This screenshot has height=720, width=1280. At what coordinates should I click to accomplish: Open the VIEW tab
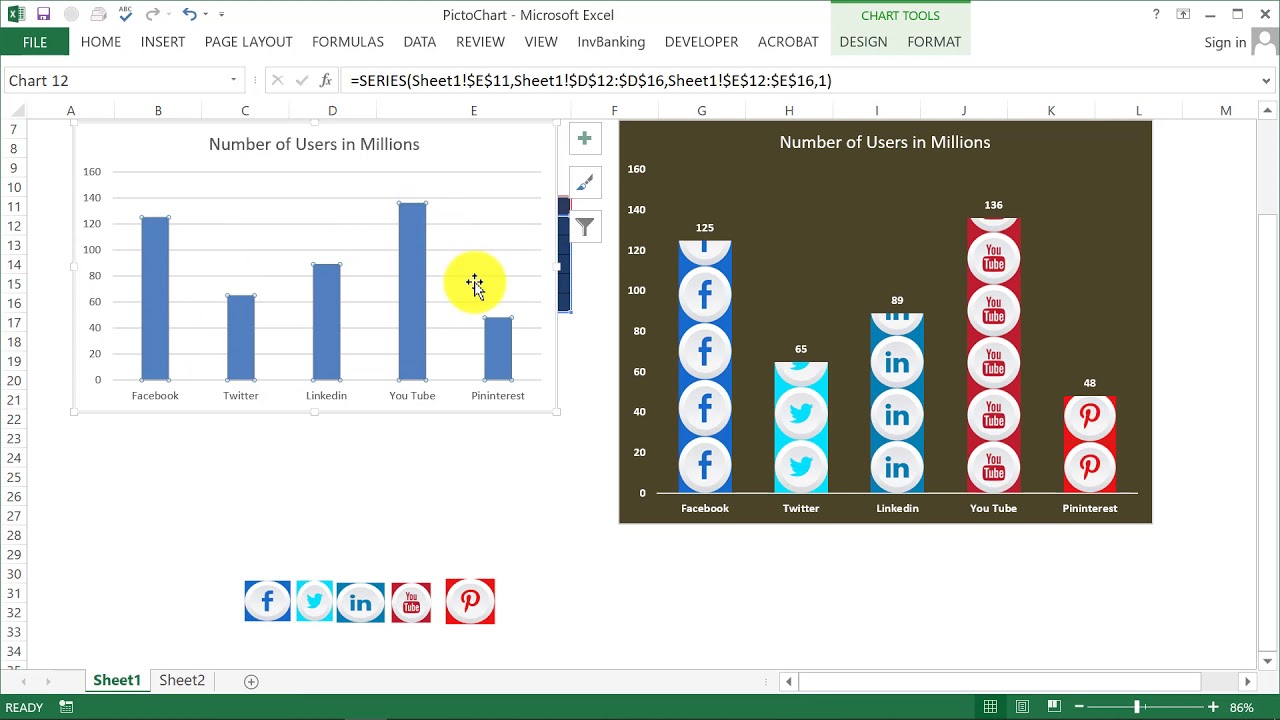coord(541,42)
